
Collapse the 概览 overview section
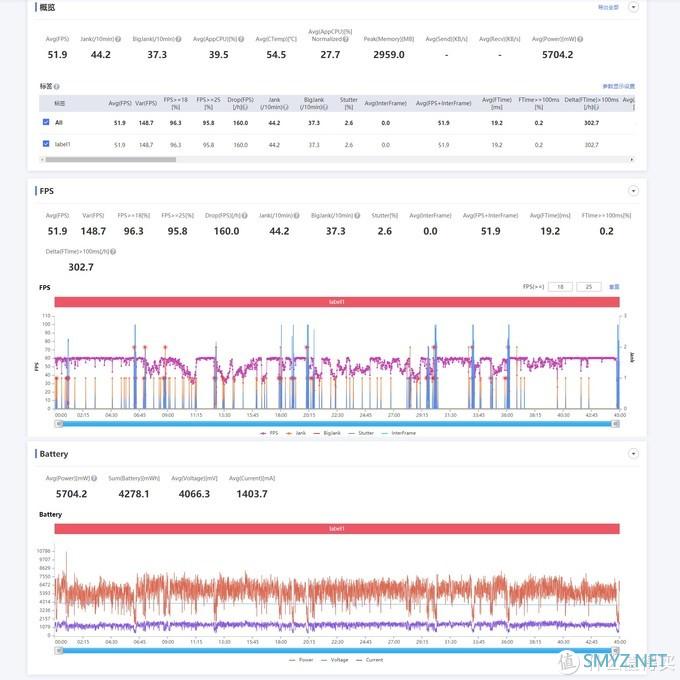tap(633, 7)
